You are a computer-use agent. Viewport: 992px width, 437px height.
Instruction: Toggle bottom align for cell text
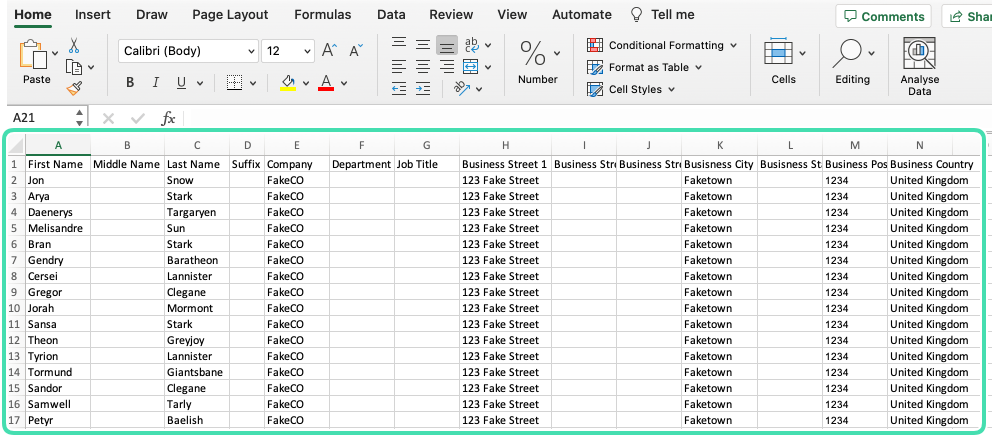click(x=447, y=45)
